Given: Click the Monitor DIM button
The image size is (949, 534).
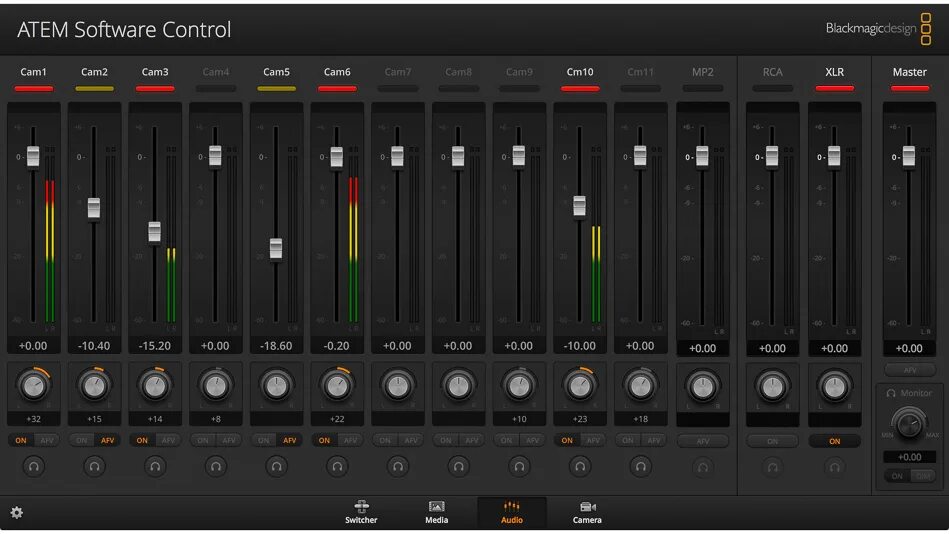Looking at the screenshot, I should pos(922,476).
